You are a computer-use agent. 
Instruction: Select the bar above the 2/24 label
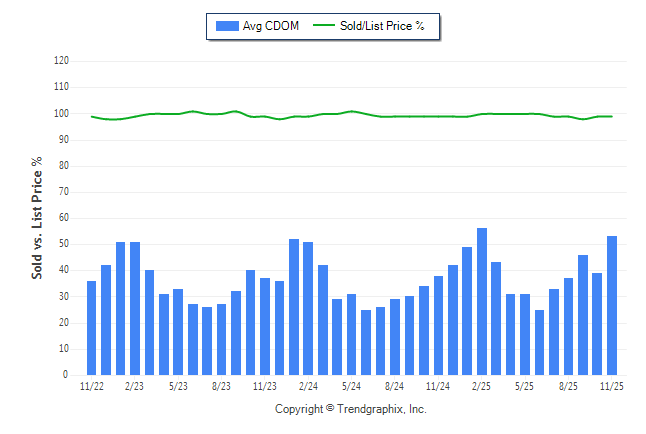tap(308, 308)
